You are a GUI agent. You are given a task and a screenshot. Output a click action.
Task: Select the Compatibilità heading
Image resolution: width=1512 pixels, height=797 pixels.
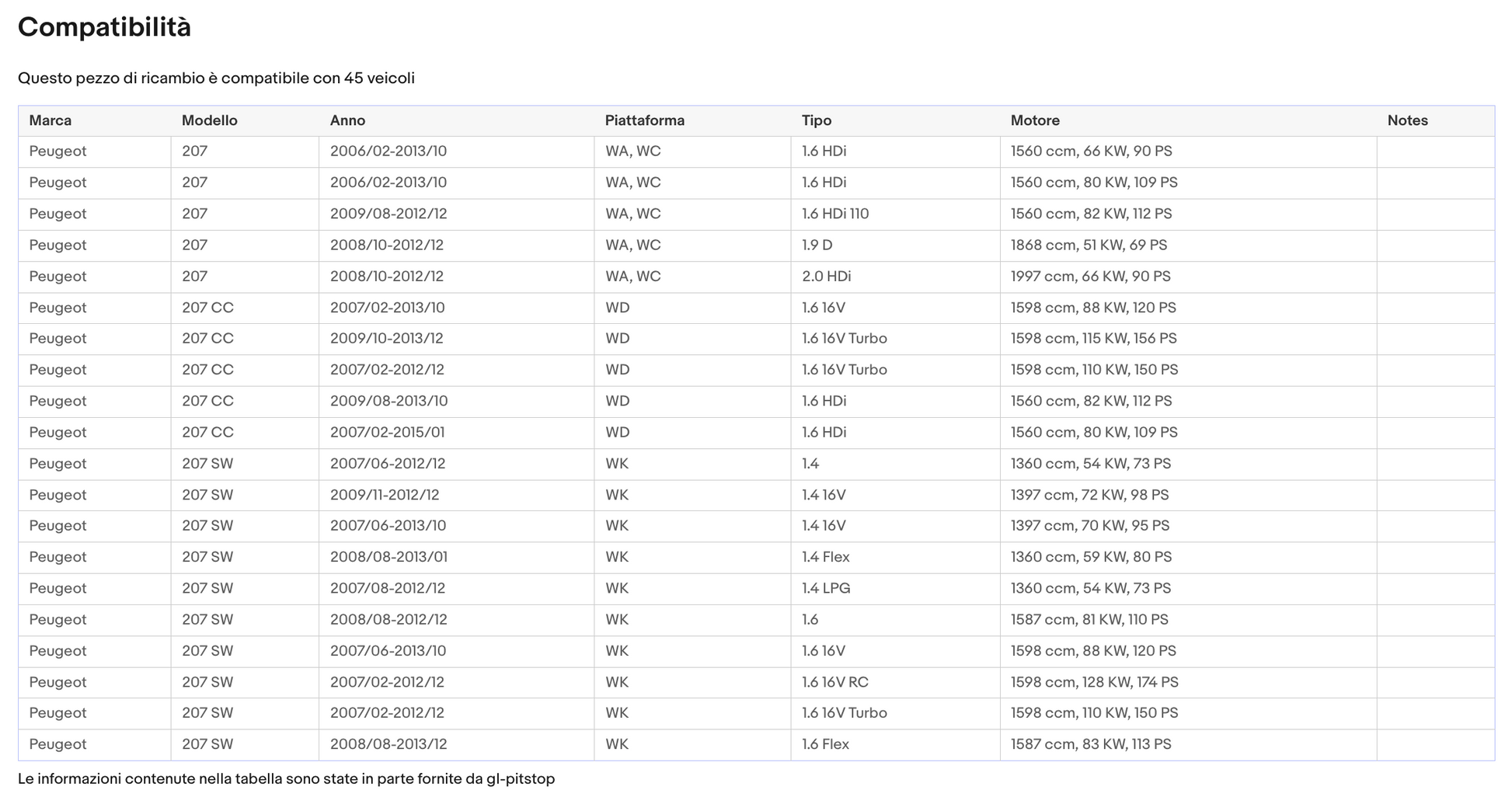(x=104, y=27)
